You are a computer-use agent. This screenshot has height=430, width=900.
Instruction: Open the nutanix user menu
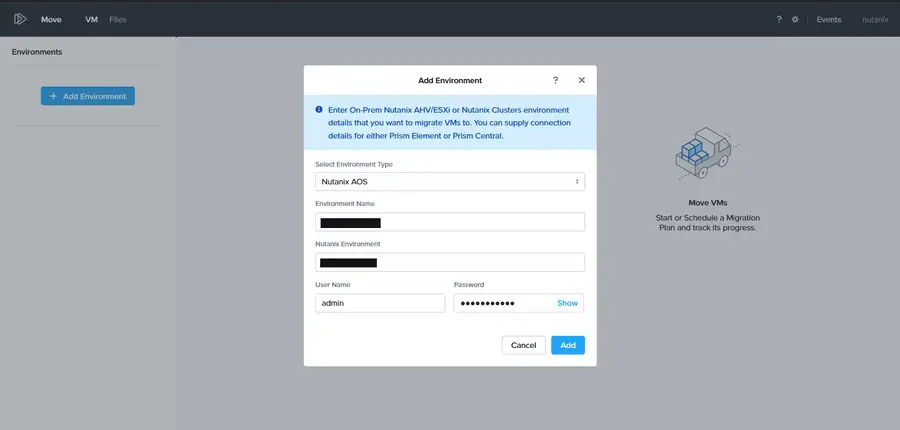875,20
